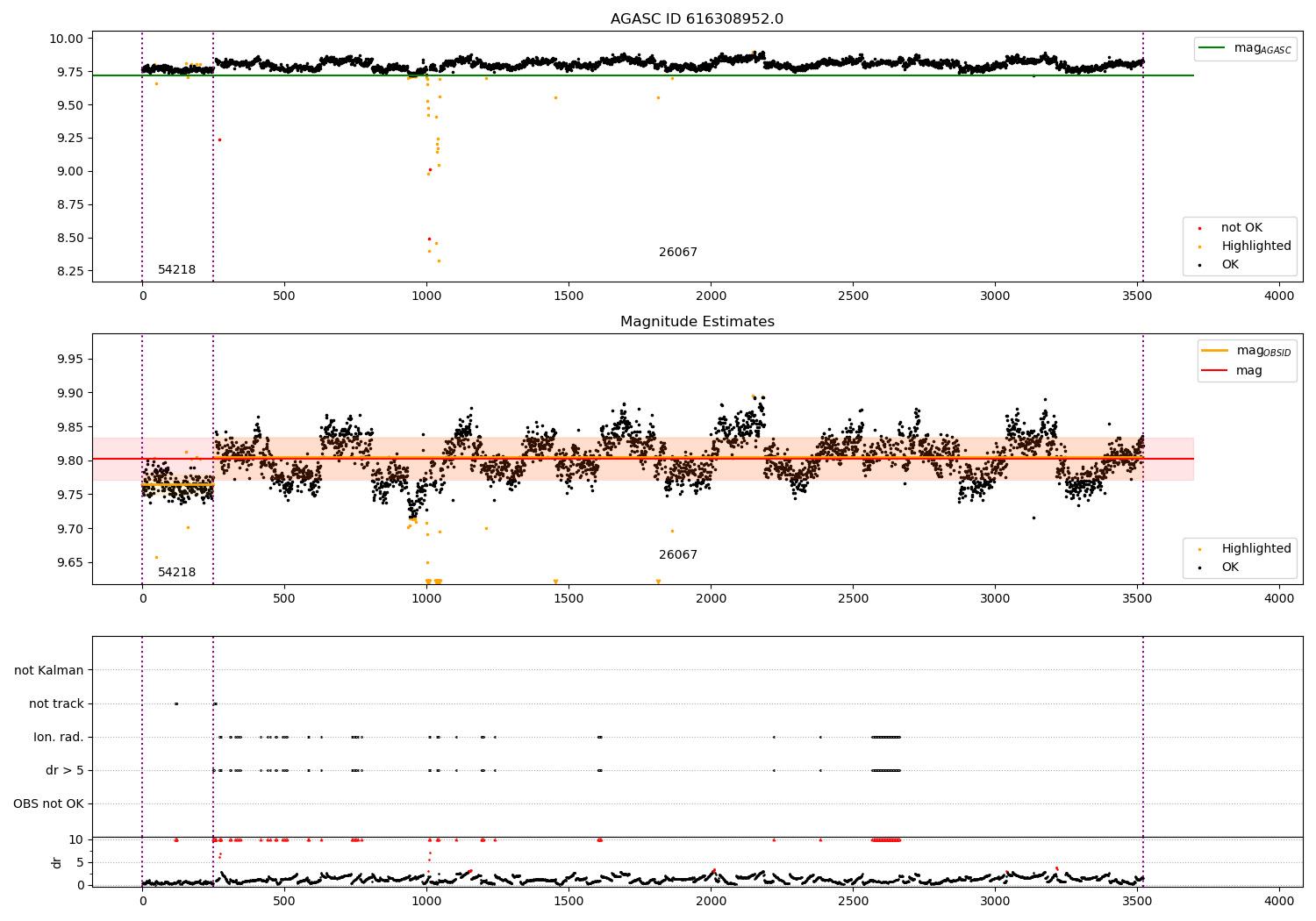Click the '2000' x-axis tick in middle plot
The height and width of the screenshot is (921, 1316).
[711, 599]
